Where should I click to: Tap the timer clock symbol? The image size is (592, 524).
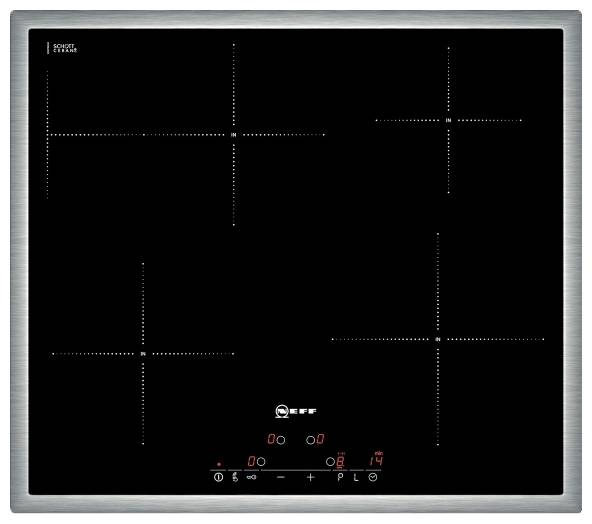(373, 477)
